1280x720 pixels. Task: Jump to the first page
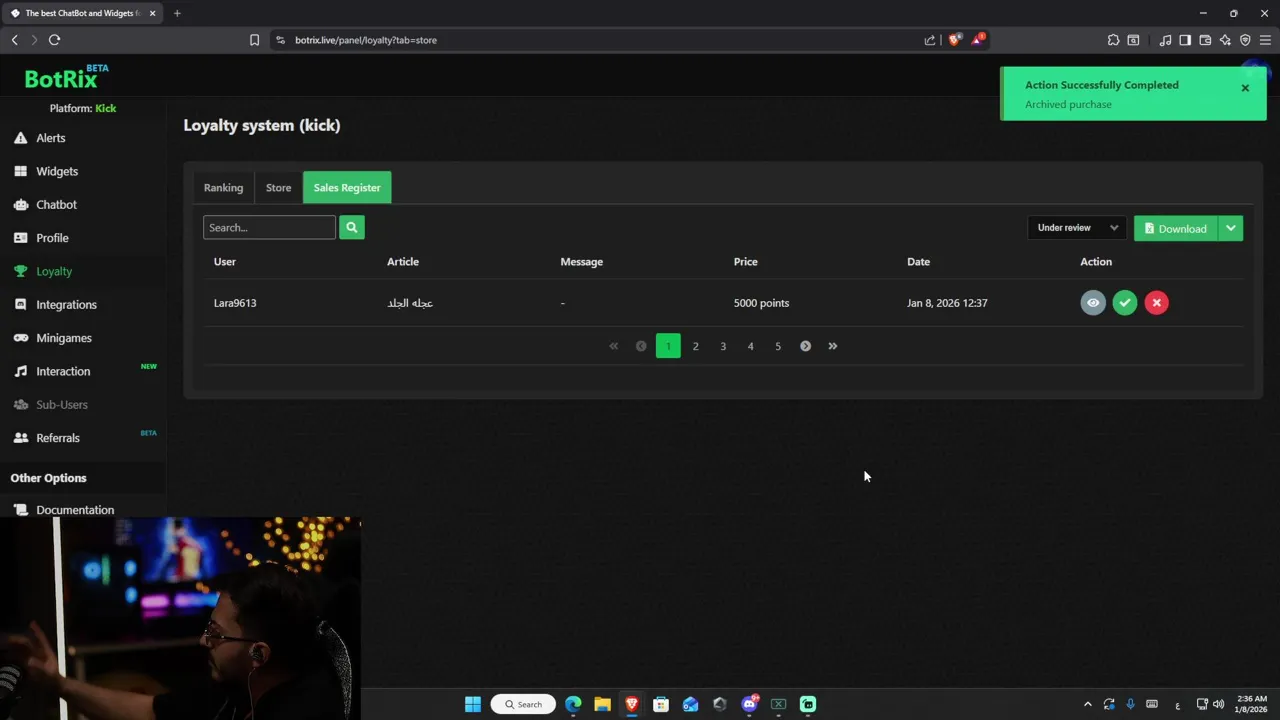pos(614,346)
